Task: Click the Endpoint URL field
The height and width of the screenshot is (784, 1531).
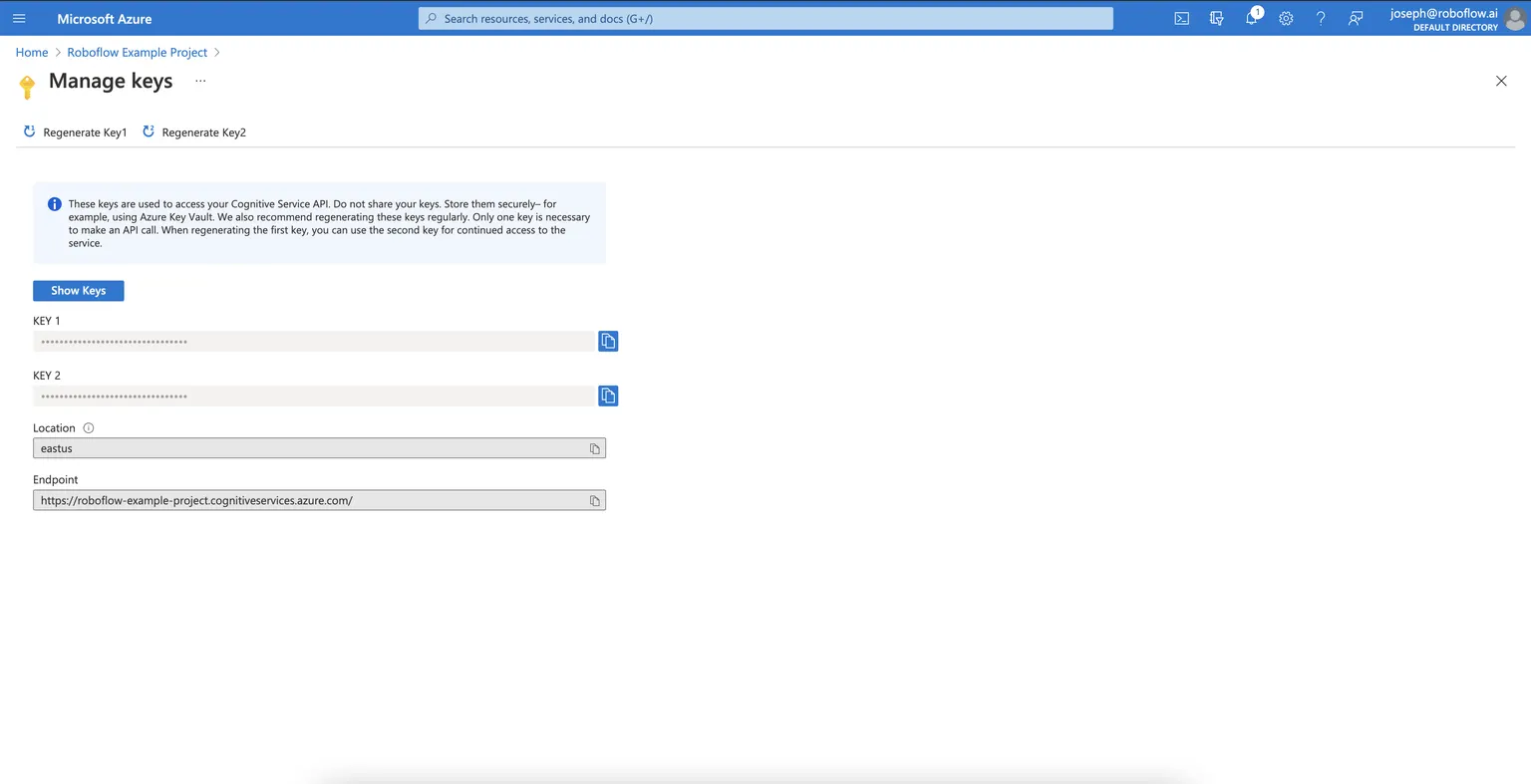Action: pos(319,501)
